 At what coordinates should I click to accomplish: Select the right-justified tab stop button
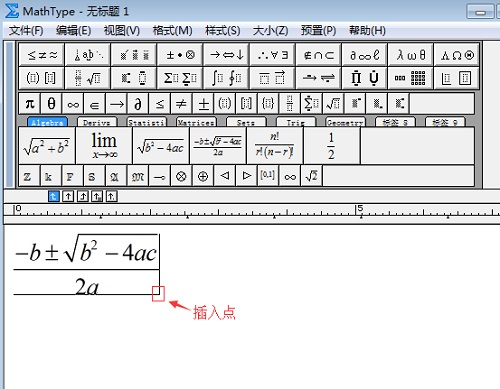(83, 196)
